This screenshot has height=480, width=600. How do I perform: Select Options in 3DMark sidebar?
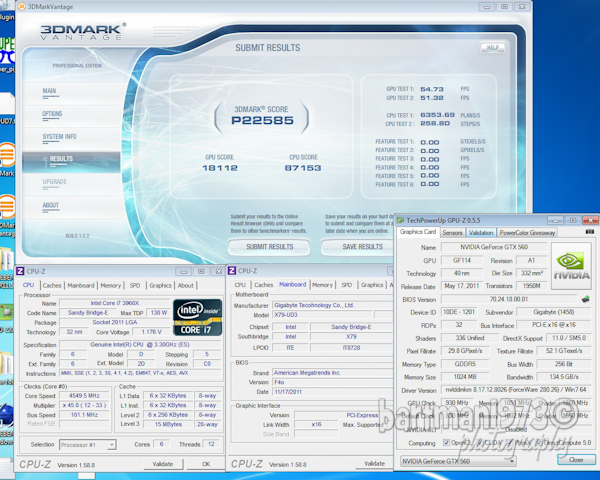pyautogui.click(x=52, y=113)
